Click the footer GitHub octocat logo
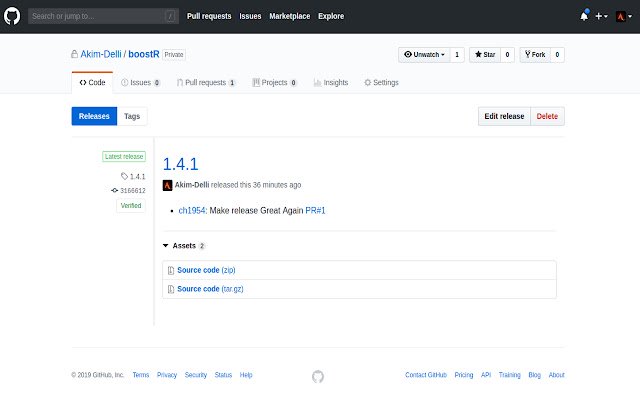 [x=318, y=376]
